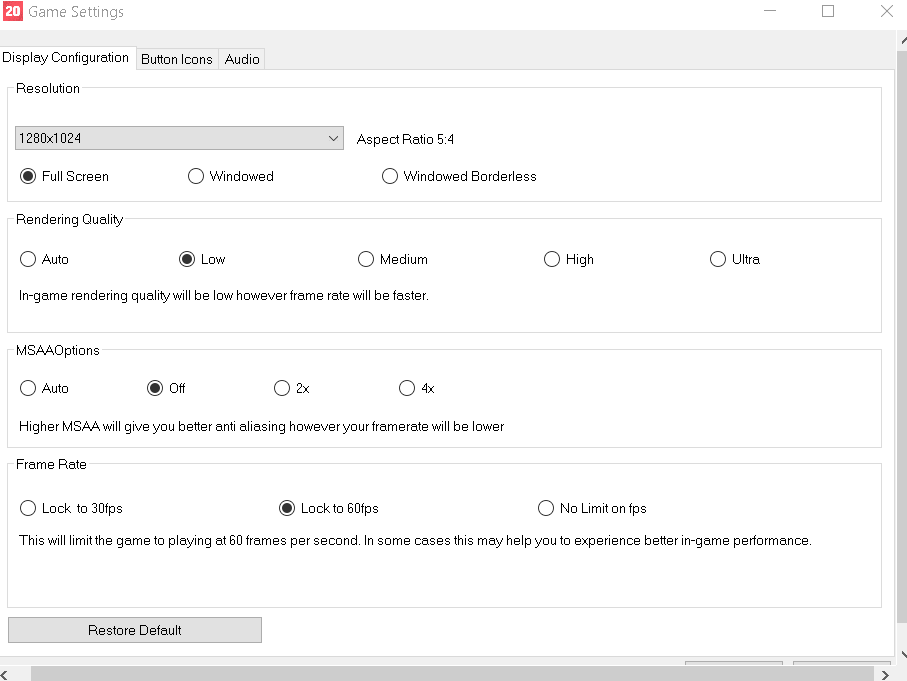Click the Restore Default button
Image resolution: width=907 pixels, height=681 pixels.
pos(135,630)
